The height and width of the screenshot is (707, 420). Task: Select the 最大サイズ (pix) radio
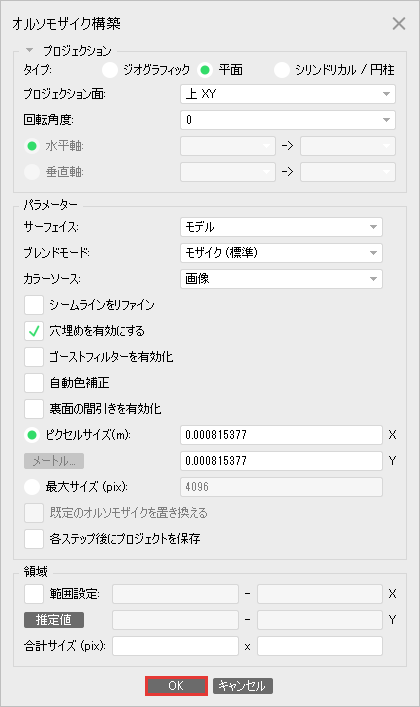(x=32, y=487)
